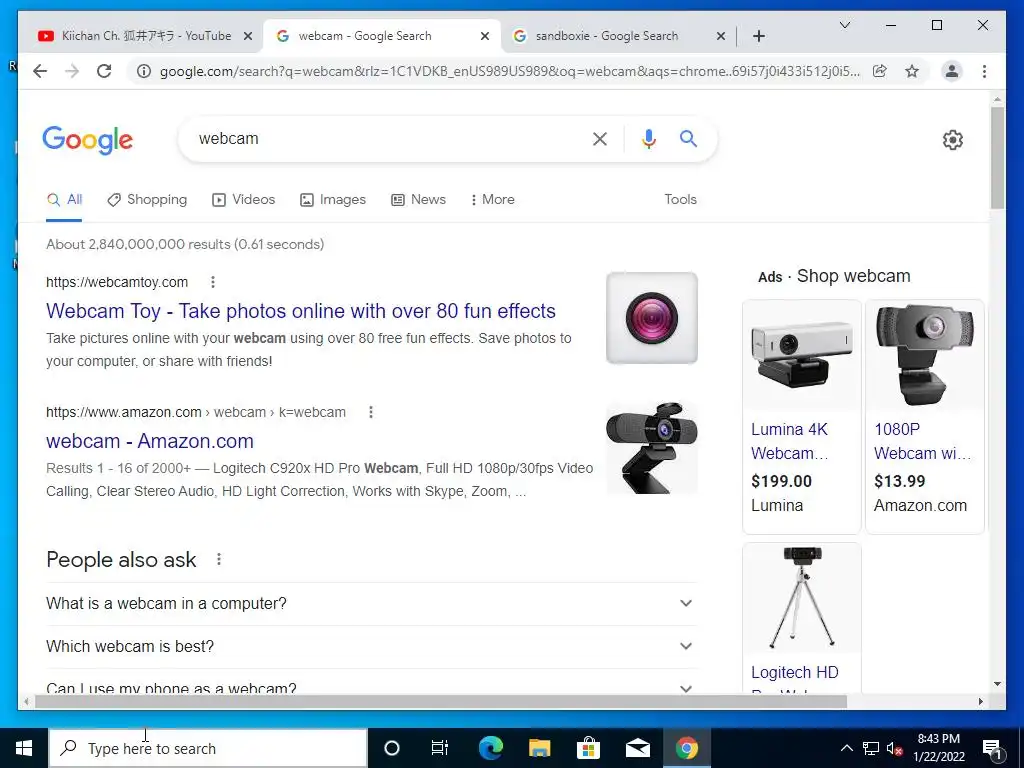Click the page vertical scrollbar thumb
This screenshot has height=768, width=1024.
click(x=997, y=158)
